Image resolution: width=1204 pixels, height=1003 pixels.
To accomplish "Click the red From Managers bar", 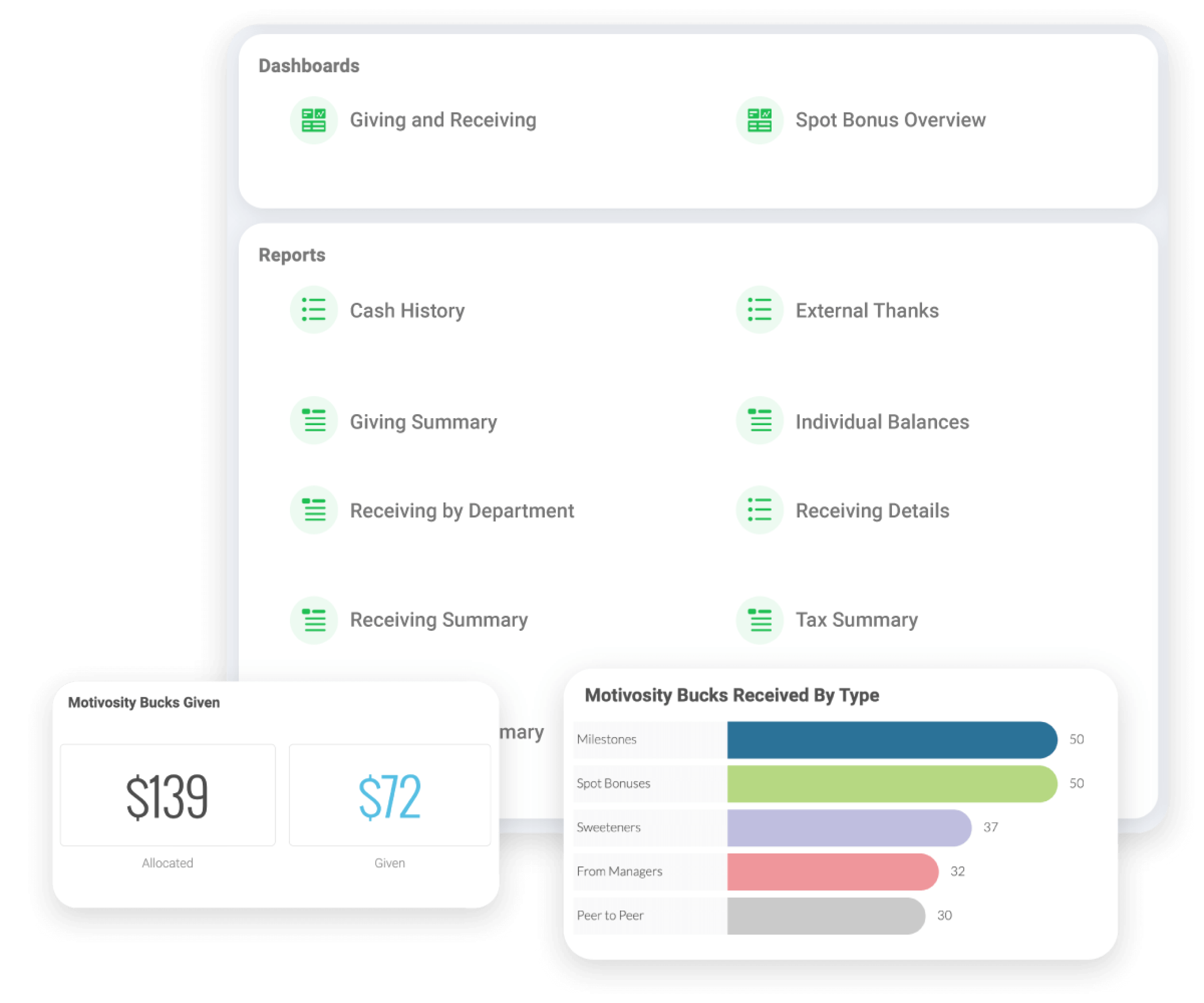I will 833,872.
